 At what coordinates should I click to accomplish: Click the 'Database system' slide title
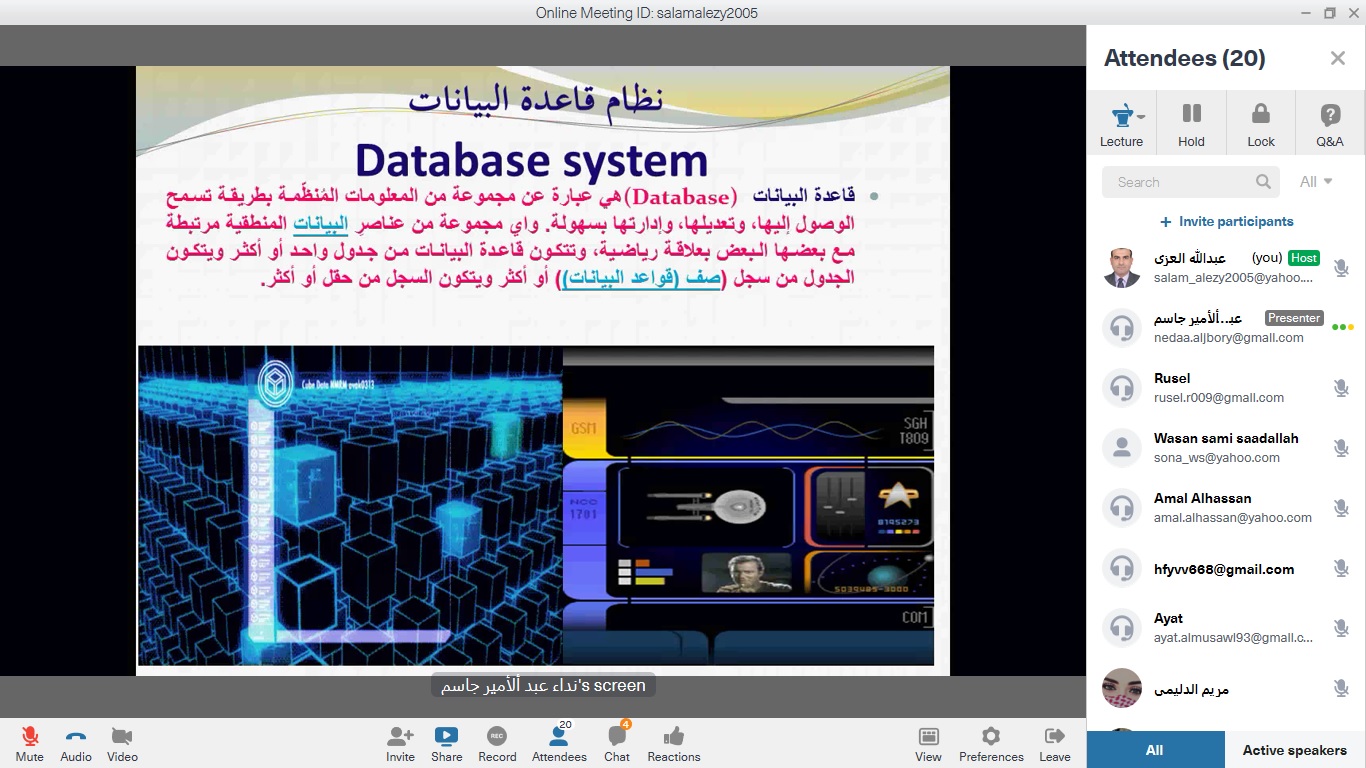531,161
